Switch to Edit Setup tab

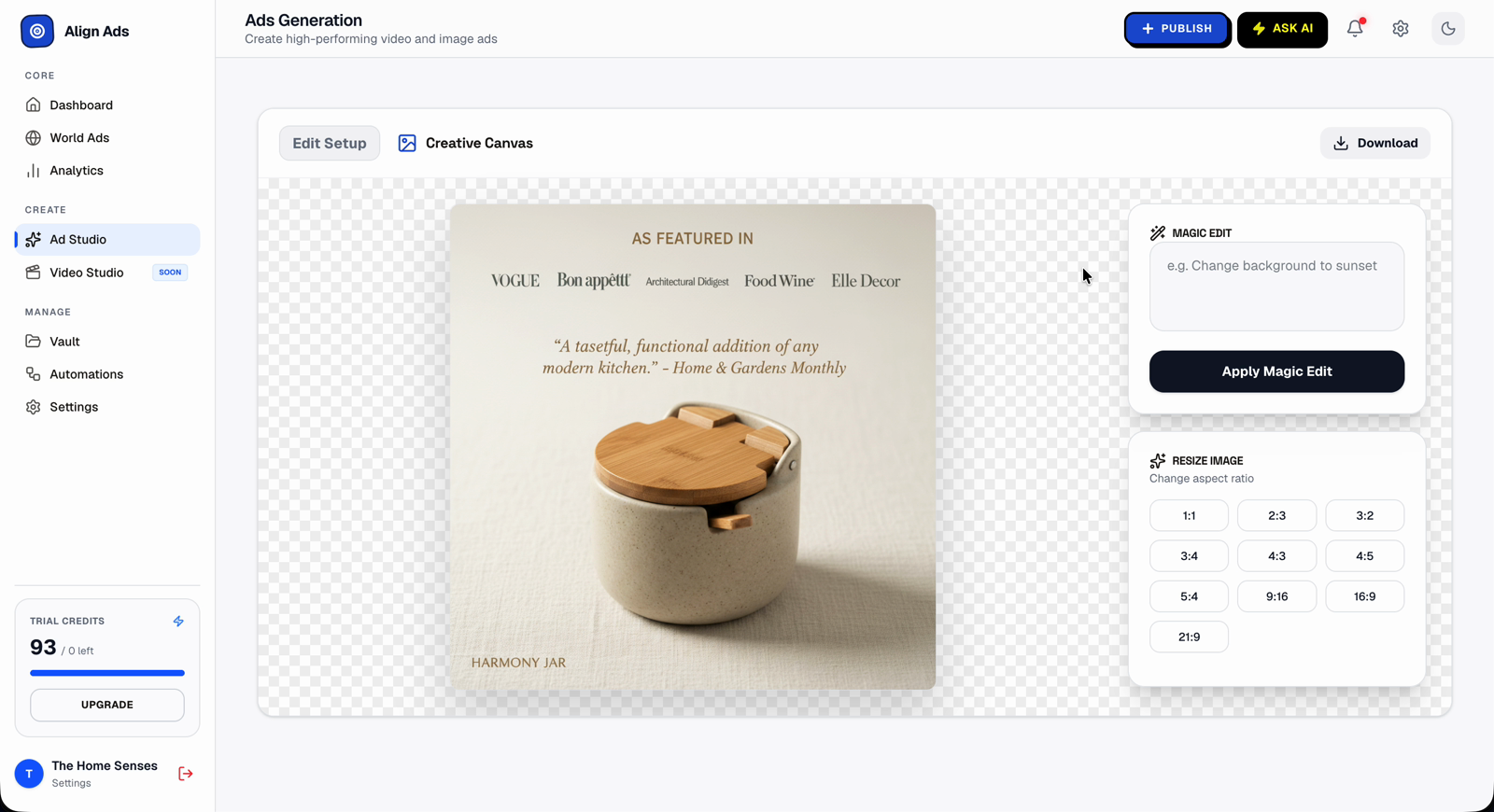[x=330, y=144]
